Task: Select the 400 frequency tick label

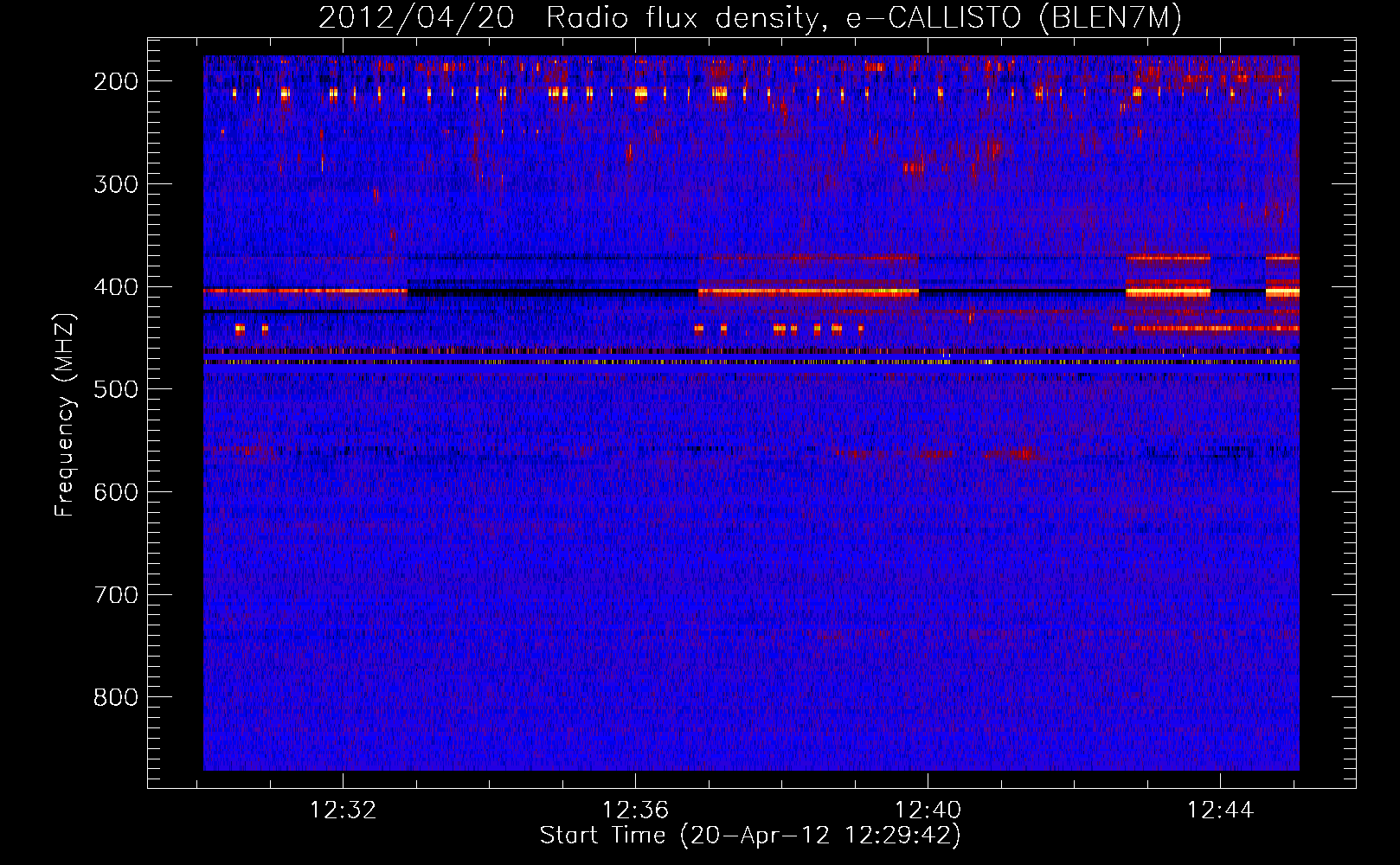Action: tap(116, 287)
